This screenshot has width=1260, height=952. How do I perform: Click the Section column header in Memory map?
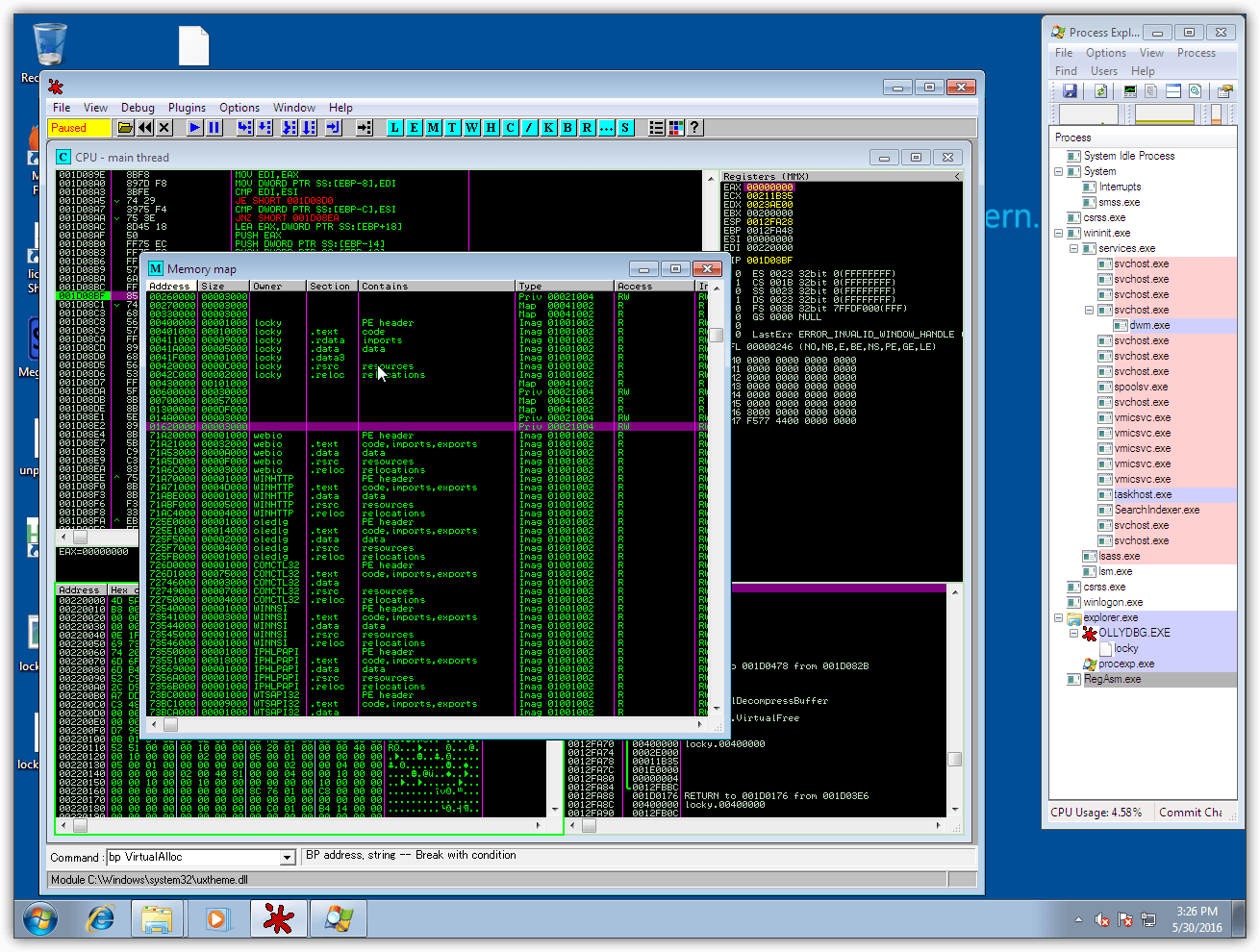coord(332,287)
